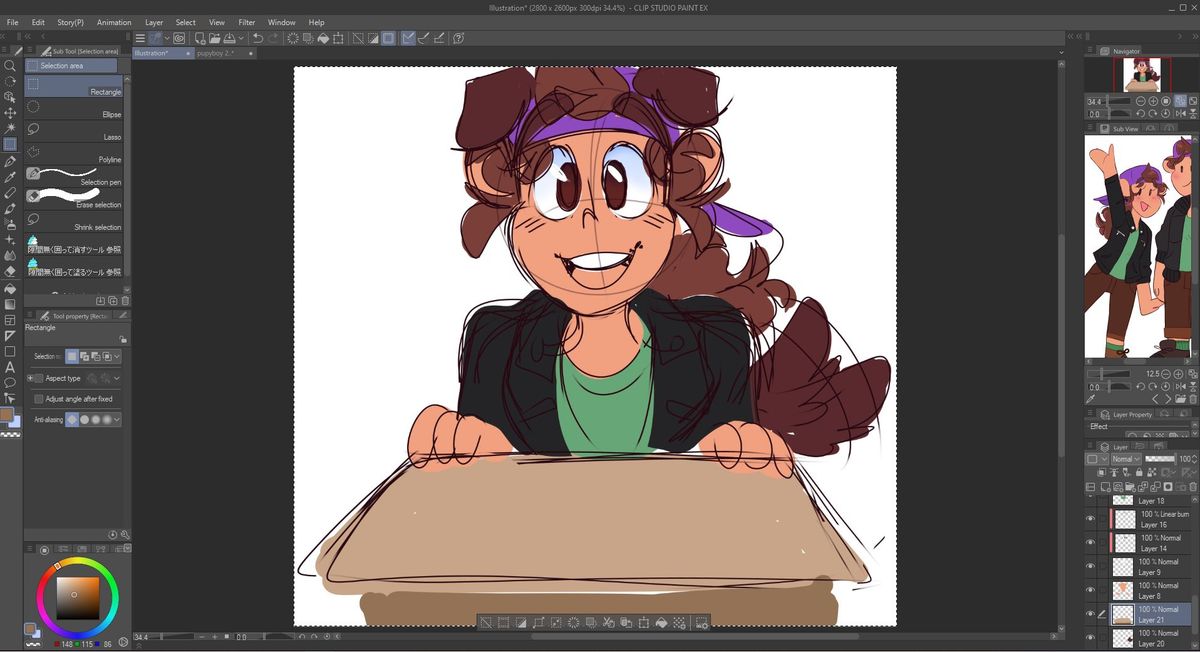Hide Layer 9 using its eye icon
This screenshot has width=1200, height=652.
click(x=1090, y=567)
